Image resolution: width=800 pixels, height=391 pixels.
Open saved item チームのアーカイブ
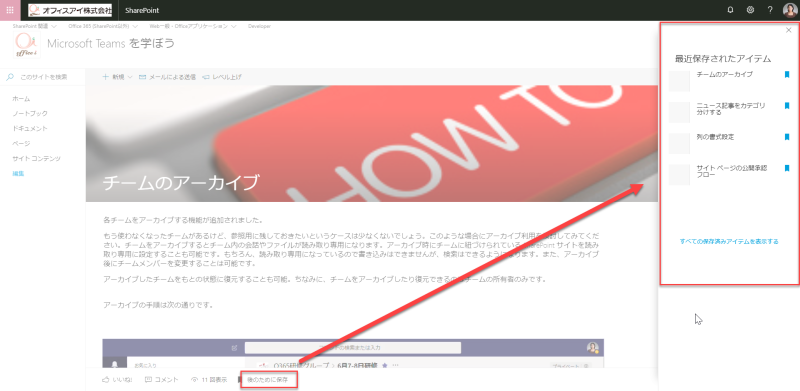pyautogui.click(x=724, y=75)
